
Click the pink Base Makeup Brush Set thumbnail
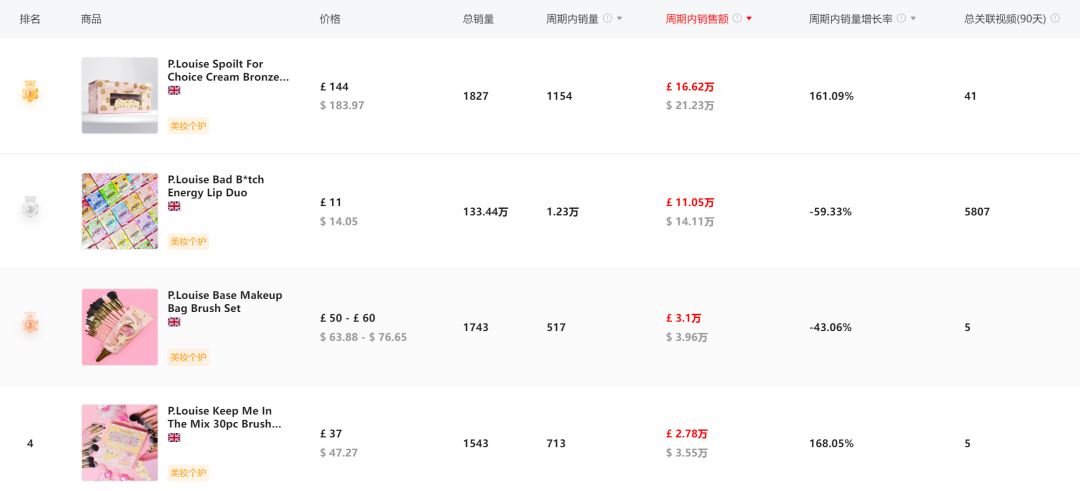coord(120,327)
